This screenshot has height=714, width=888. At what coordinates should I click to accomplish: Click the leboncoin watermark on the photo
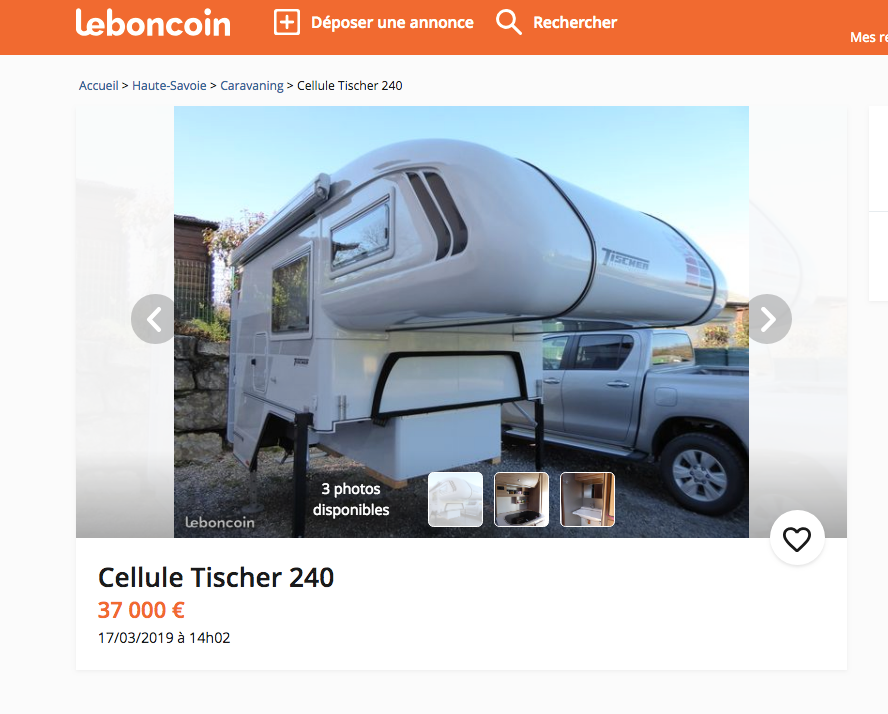(x=220, y=522)
